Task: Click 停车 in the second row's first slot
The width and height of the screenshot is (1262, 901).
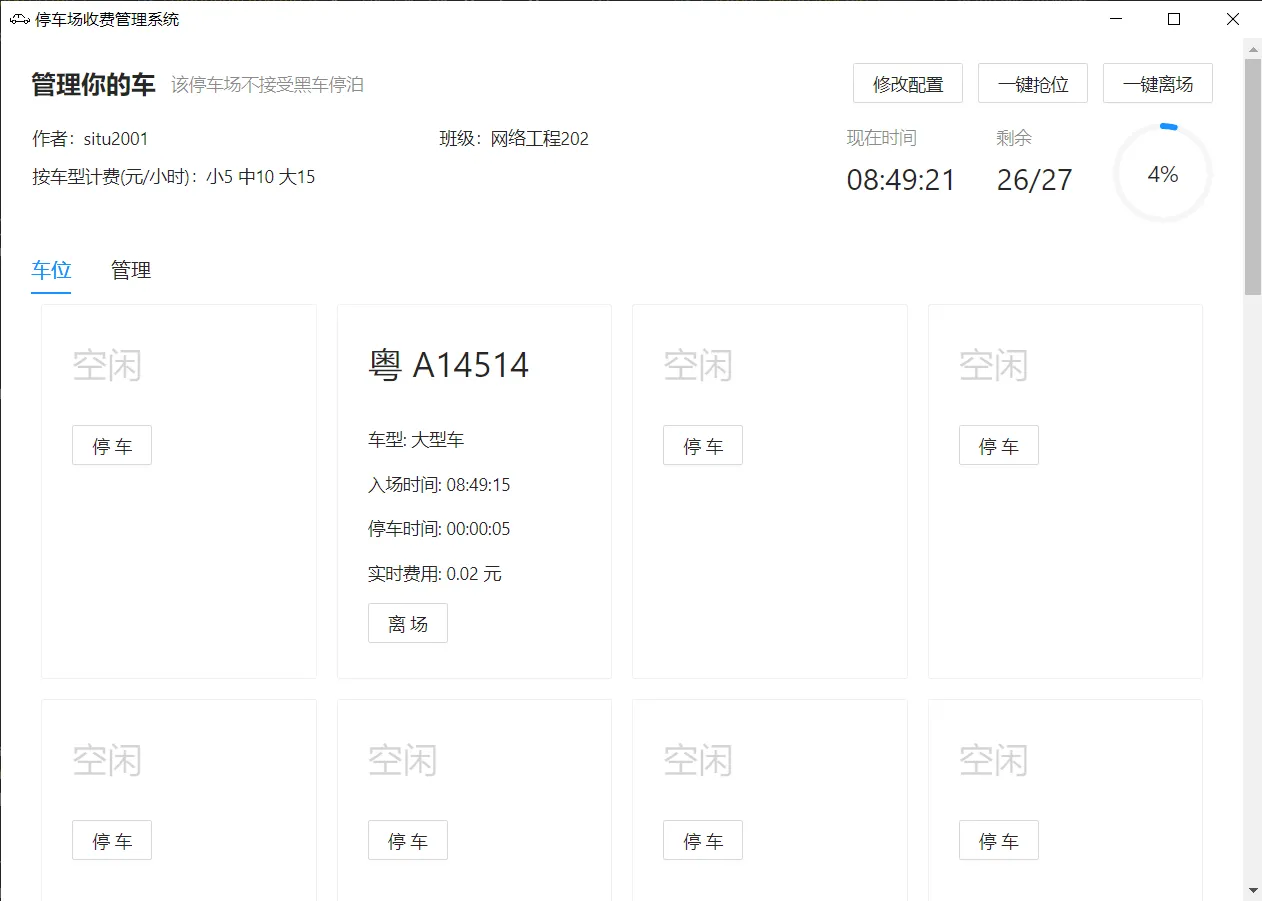Action: [x=112, y=841]
